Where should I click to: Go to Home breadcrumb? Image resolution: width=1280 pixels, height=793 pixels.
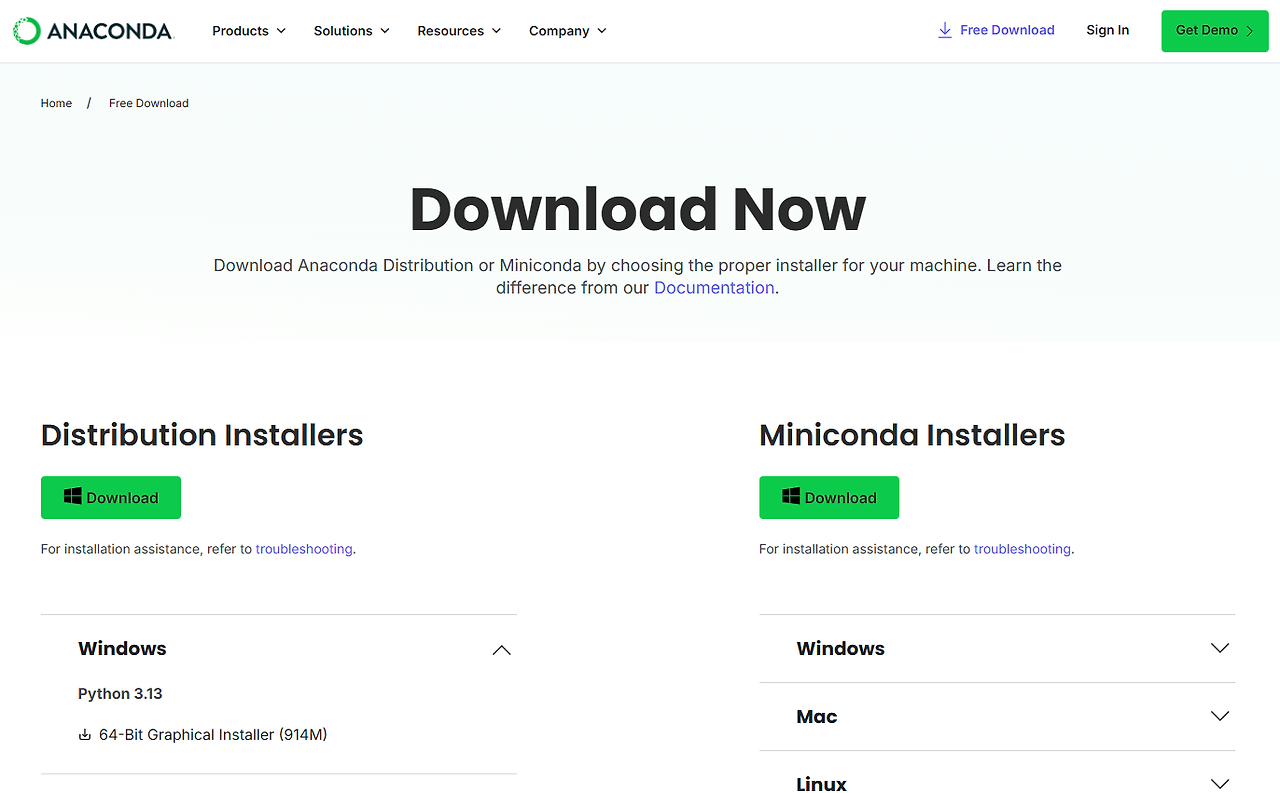click(56, 103)
